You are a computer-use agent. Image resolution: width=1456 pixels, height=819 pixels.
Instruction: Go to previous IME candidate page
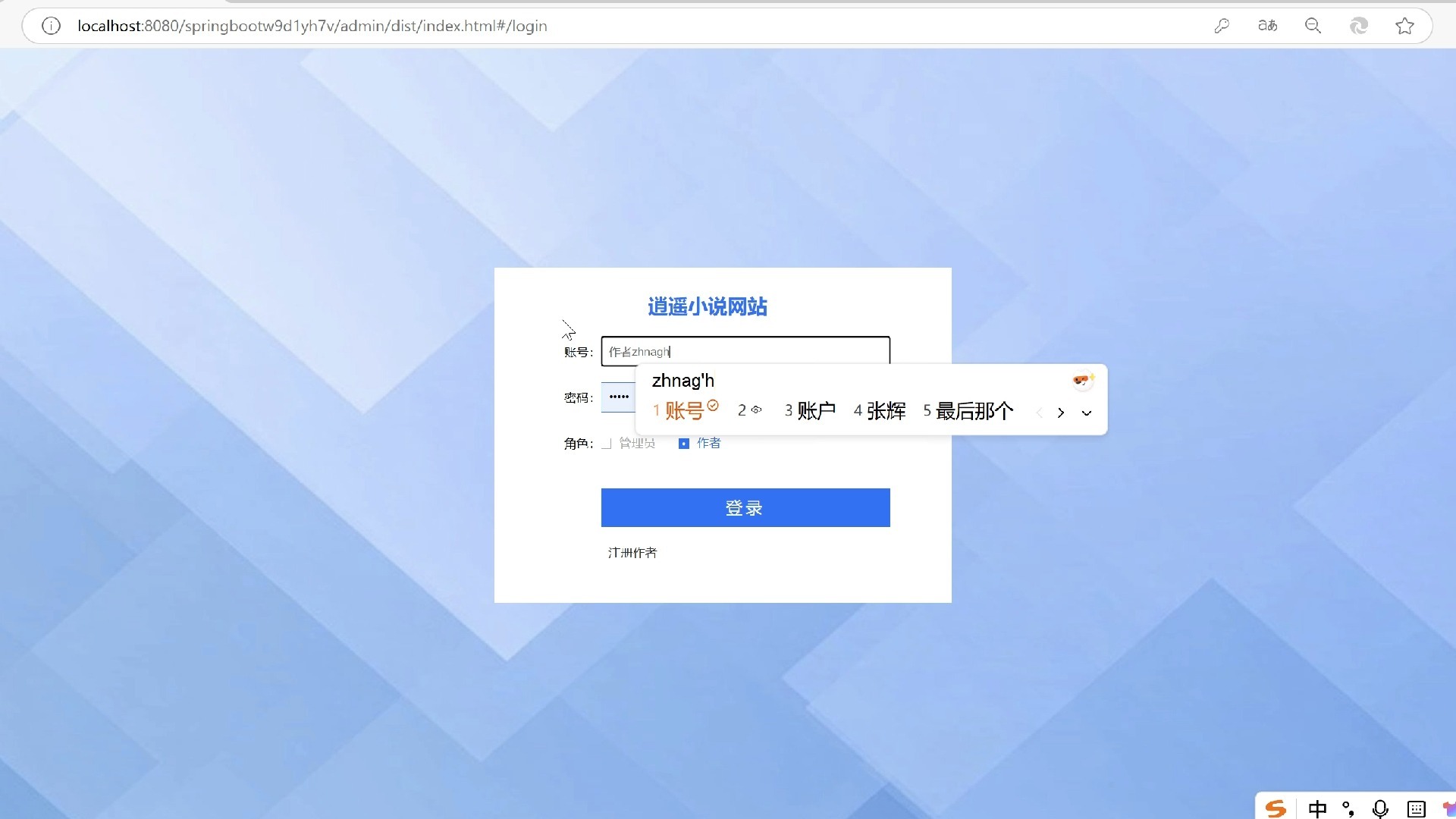coord(1040,413)
